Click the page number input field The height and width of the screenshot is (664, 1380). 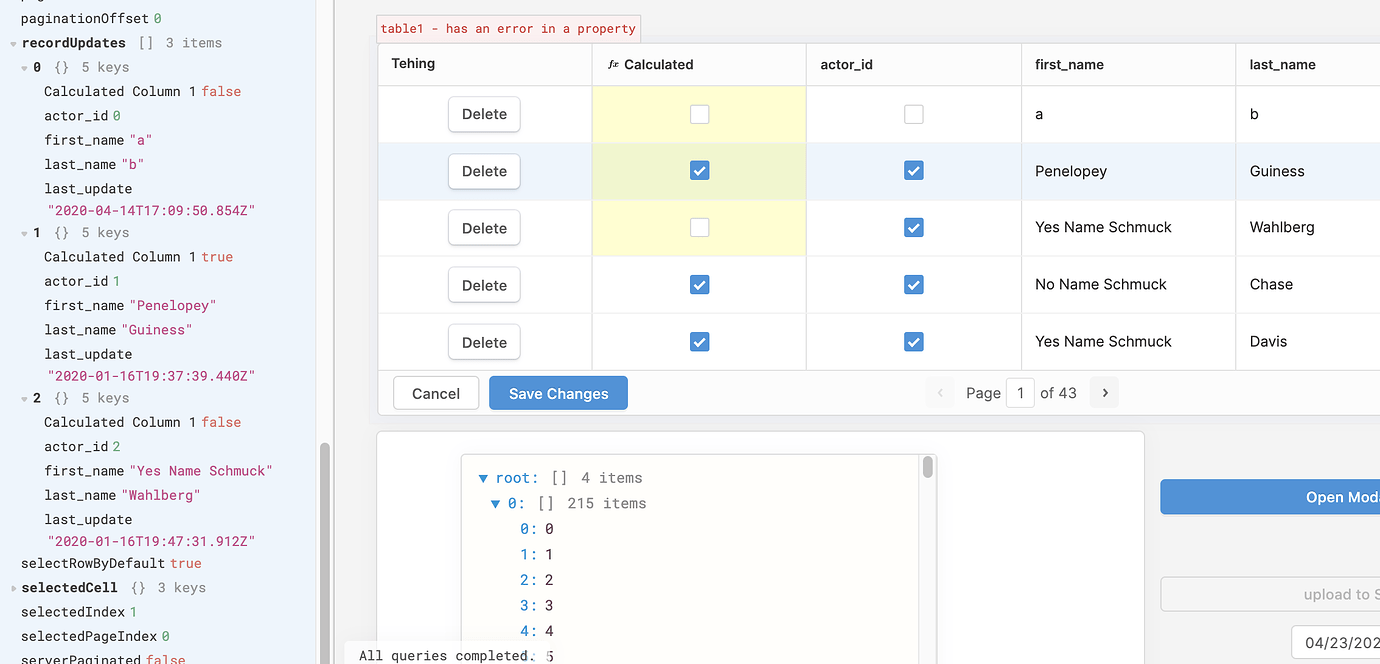pyautogui.click(x=1020, y=392)
